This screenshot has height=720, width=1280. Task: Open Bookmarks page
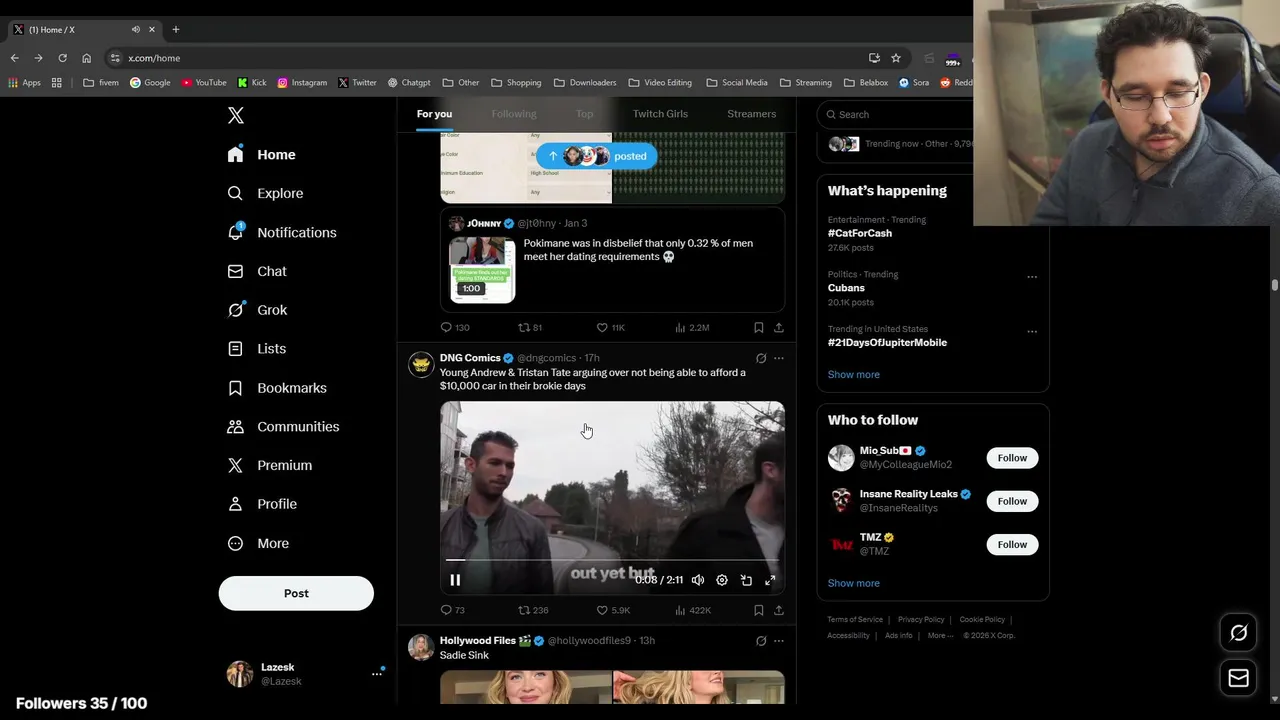coord(277,388)
